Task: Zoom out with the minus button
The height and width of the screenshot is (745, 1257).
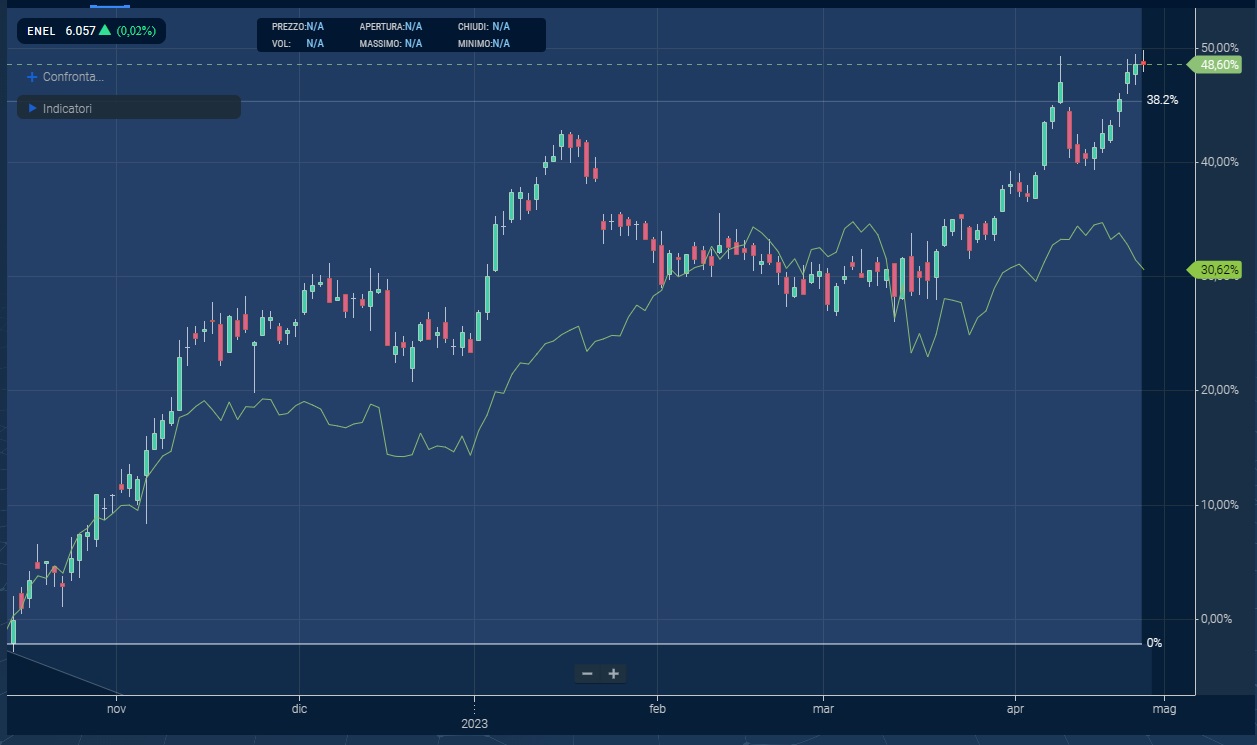Action: pyautogui.click(x=587, y=673)
